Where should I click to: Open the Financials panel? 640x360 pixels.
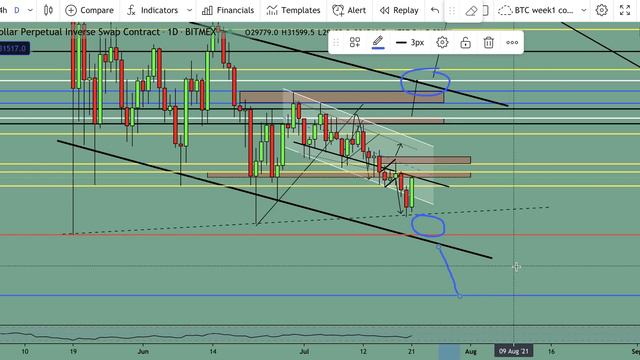(228, 10)
